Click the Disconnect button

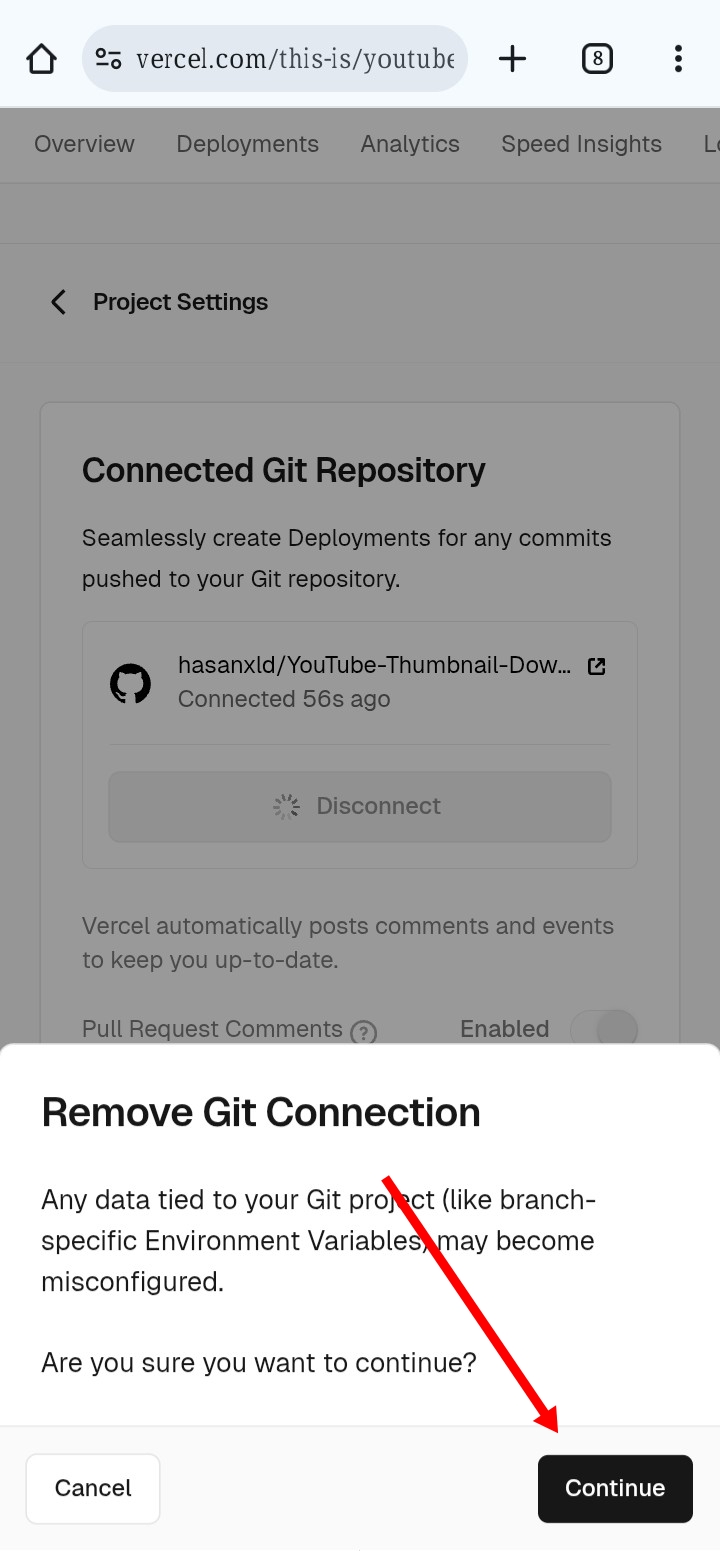pyautogui.click(x=360, y=806)
